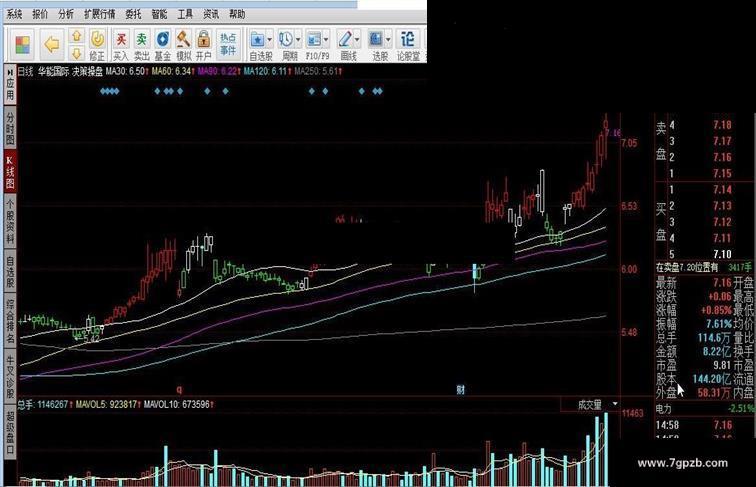The height and width of the screenshot is (487, 756).
Task: Expand the F10/F9 dropdown arrow
Action: (x=326, y=40)
